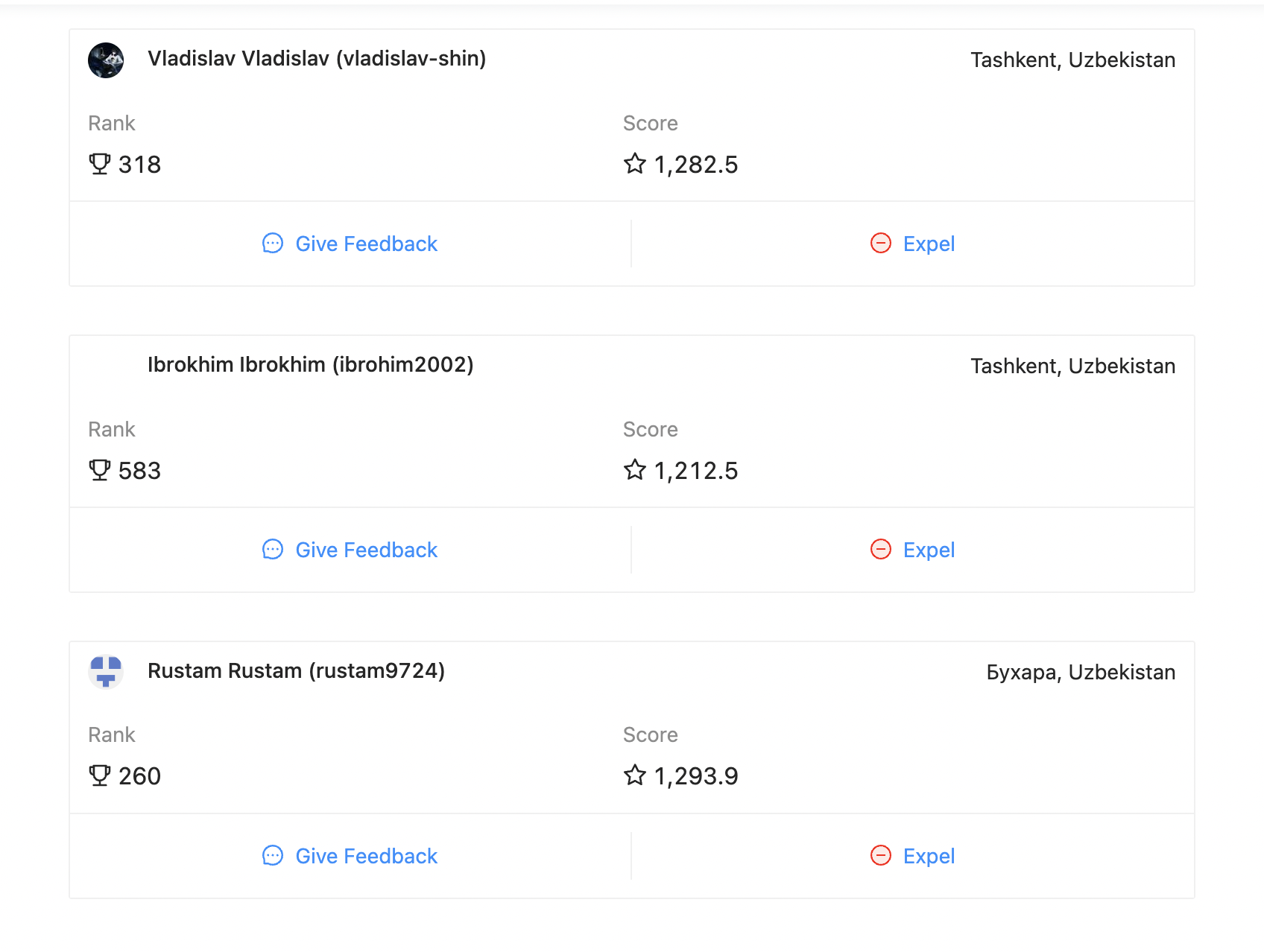Click the location text Бухара, Uzbekistan
The height and width of the screenshot is (952, 1264).
click(1082, 672)
